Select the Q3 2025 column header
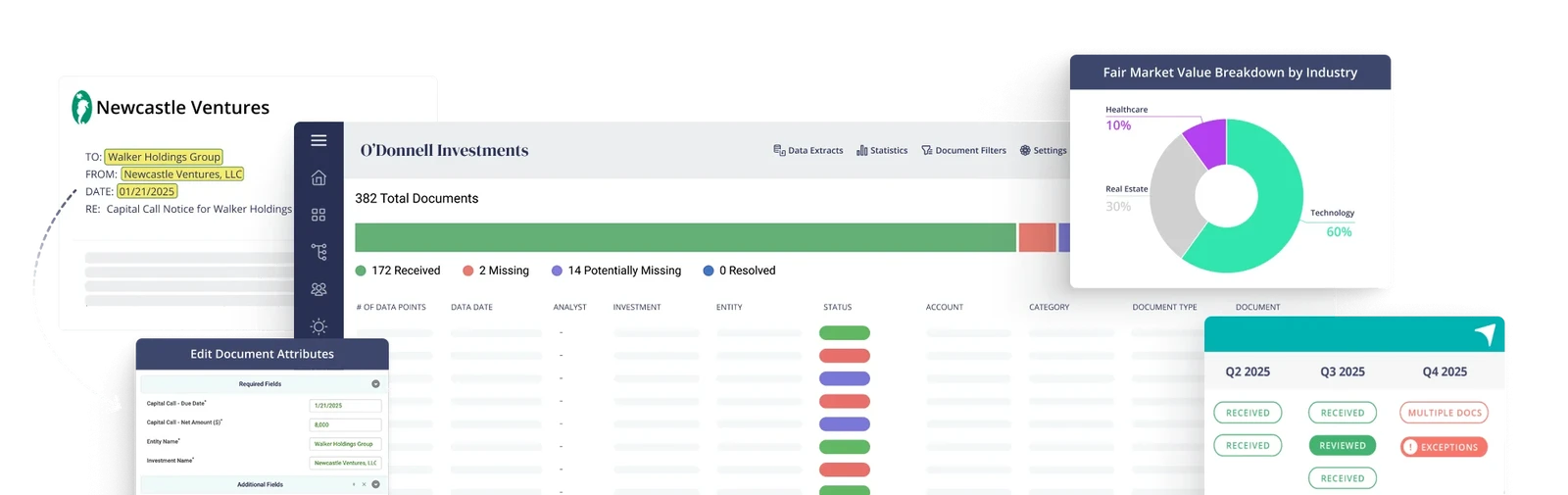The image size is (1568, 495). 1343,371
